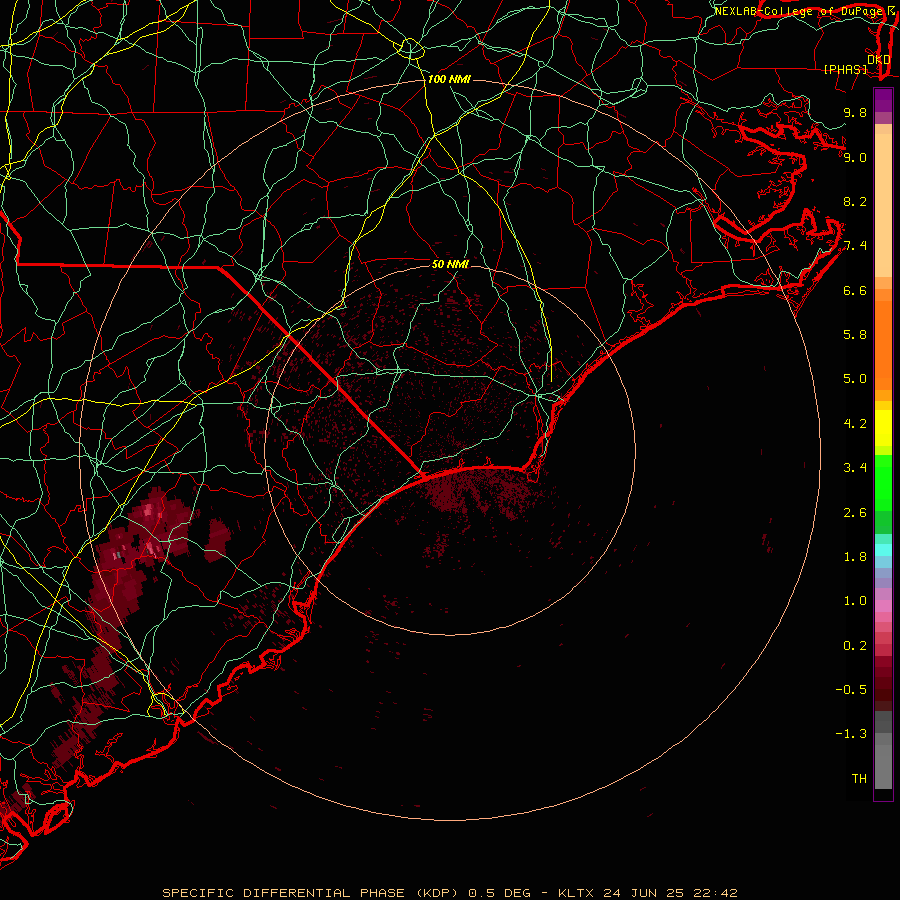
Task: Click the "22:42" timestamp
Action: pyautogui.click(x=715, y=893)
